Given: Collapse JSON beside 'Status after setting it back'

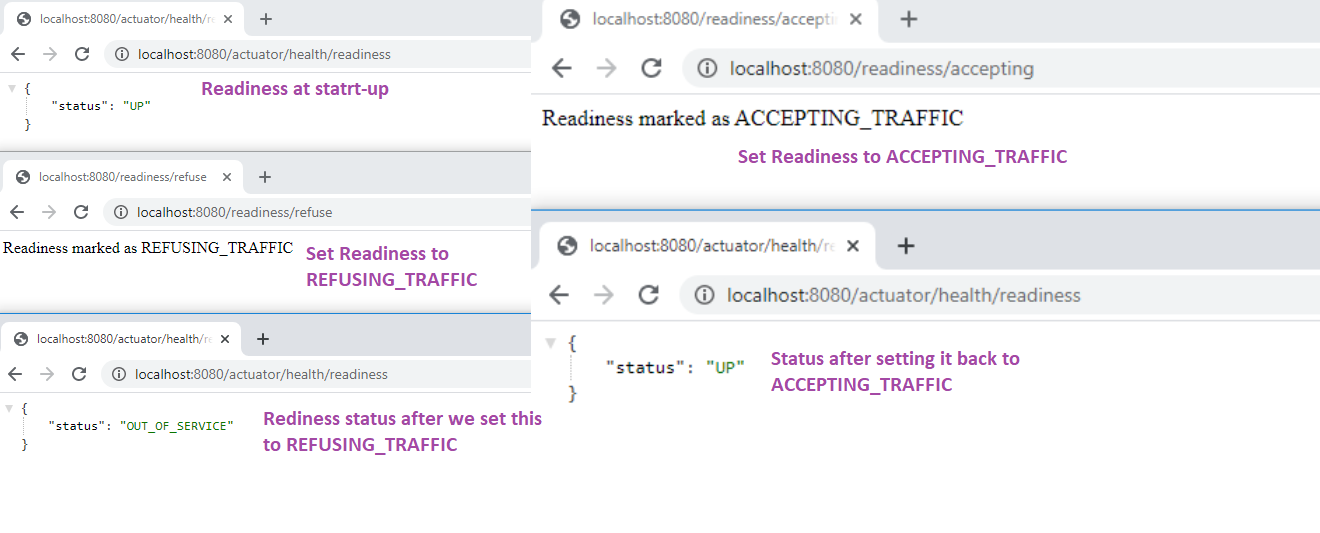Looking at the screenshot, I should point(549,343).
